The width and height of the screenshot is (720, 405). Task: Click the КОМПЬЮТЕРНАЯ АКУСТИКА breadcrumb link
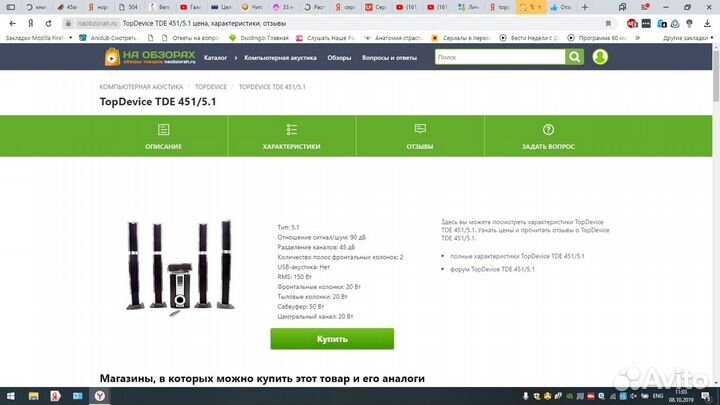tap(141, 87)
